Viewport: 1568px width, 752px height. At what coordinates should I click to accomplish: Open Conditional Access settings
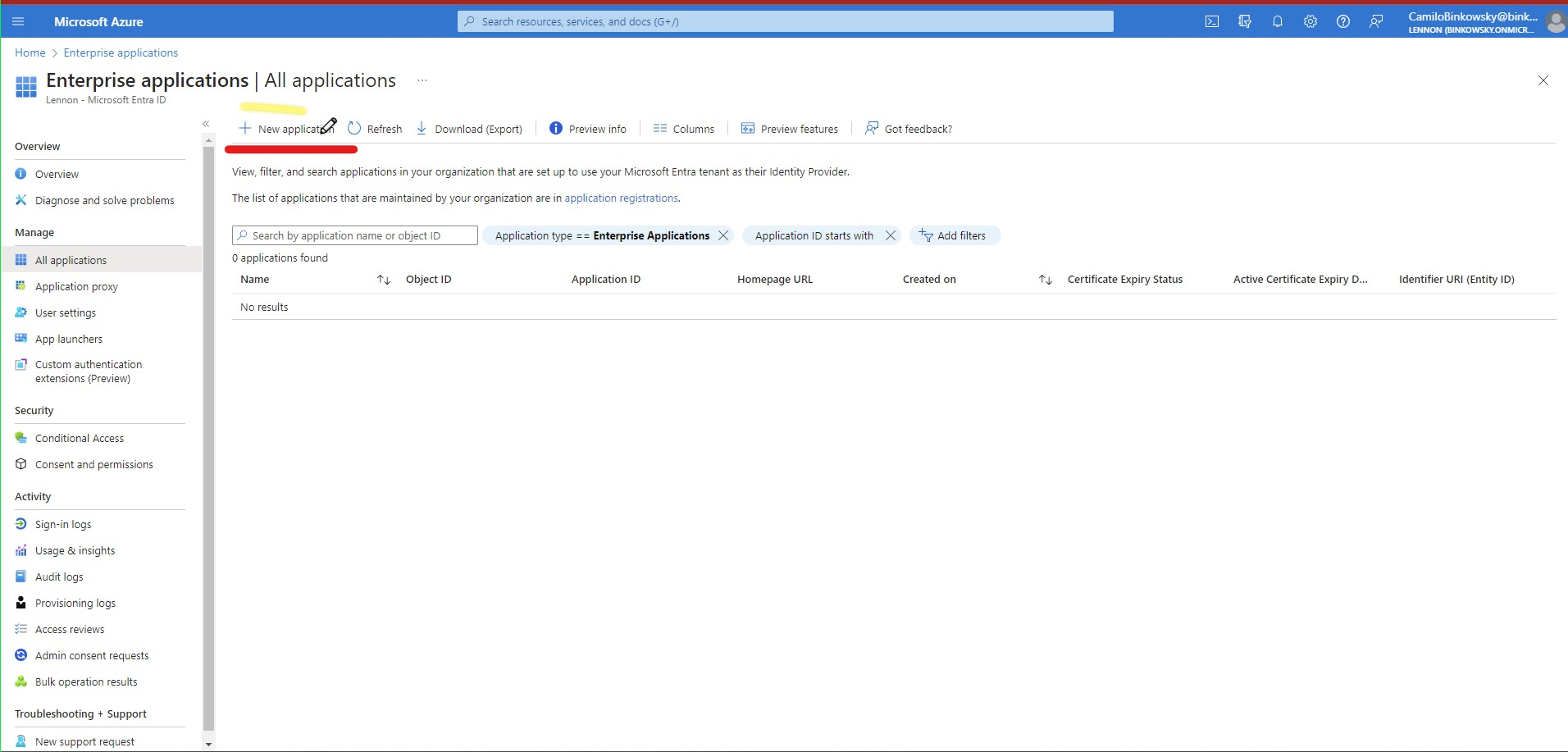tap(79, 437)
